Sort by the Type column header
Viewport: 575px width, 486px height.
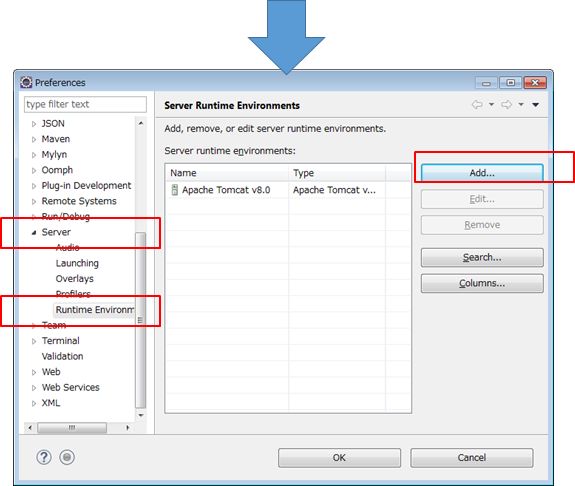click(x=337, y=173)
